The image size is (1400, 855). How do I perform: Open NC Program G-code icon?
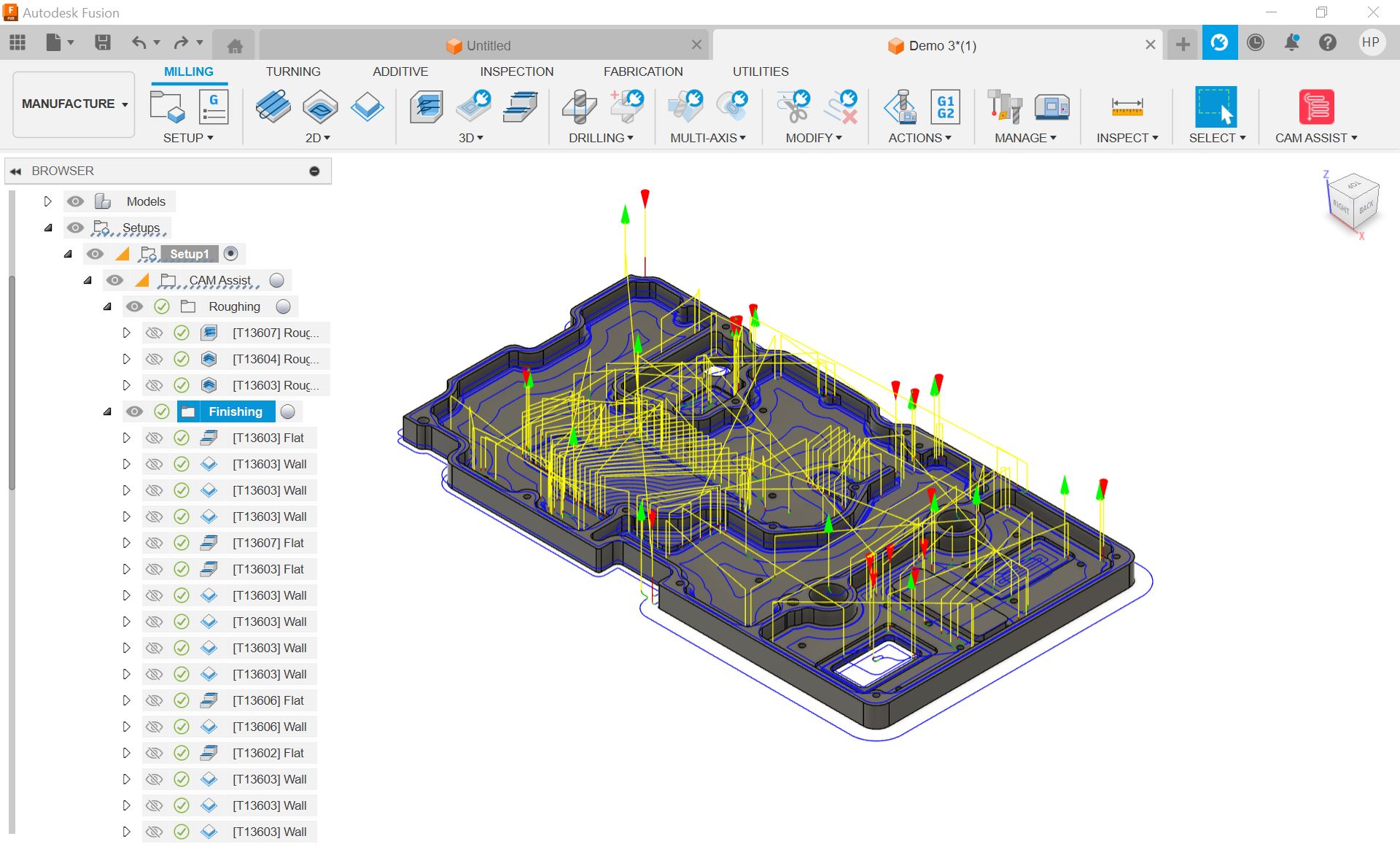pyautogui.click(x=214, y=107)
